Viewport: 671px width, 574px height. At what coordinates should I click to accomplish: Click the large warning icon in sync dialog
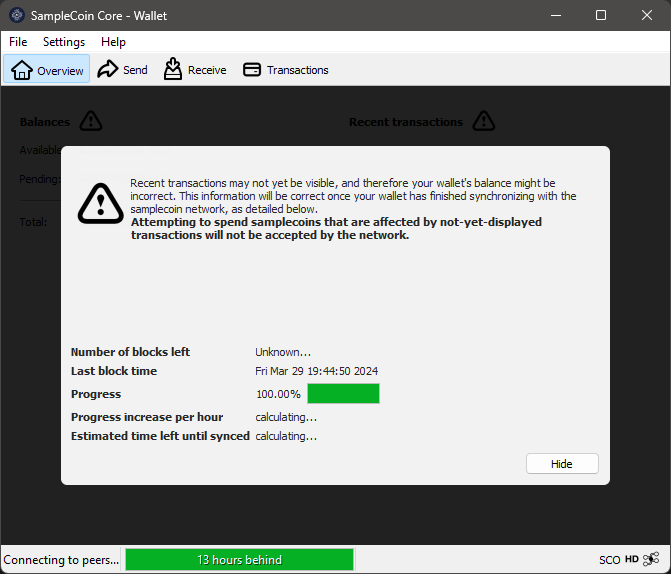coord(100,203)
